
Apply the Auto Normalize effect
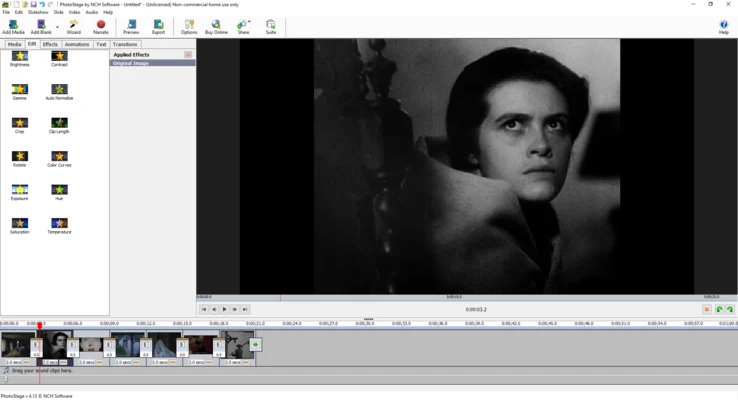point(59,92)
